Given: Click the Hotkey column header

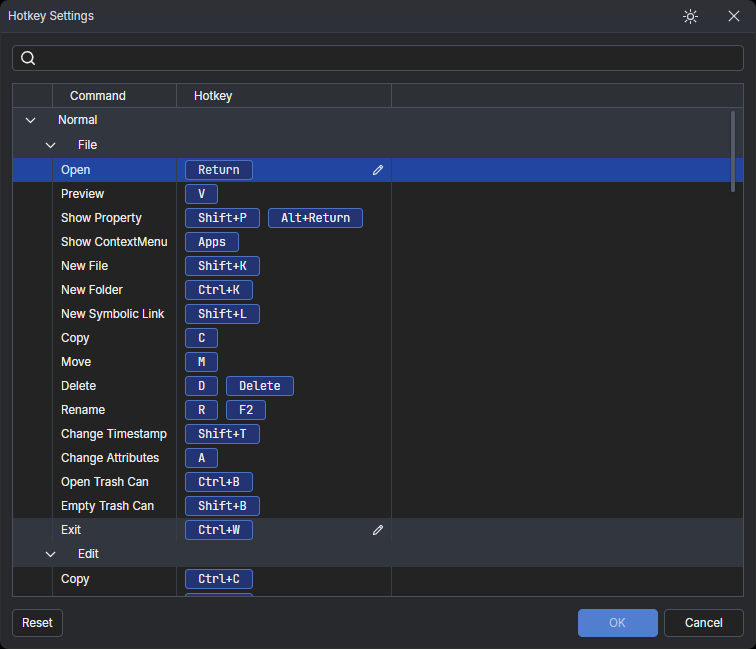Looking at the screenshot, I should (x=213, y=96).
